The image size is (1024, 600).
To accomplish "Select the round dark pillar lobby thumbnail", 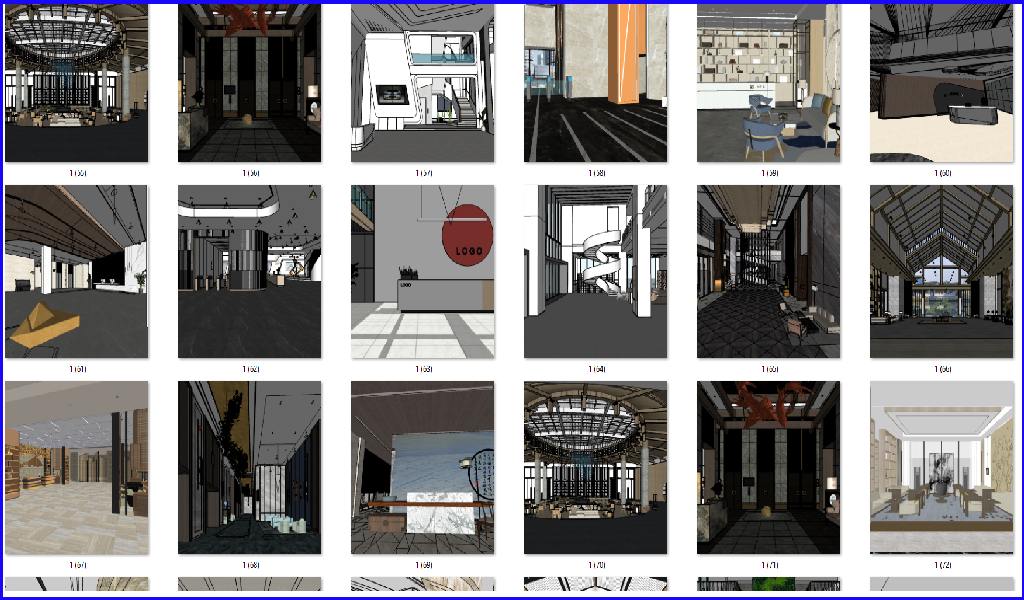I will 250,271.
